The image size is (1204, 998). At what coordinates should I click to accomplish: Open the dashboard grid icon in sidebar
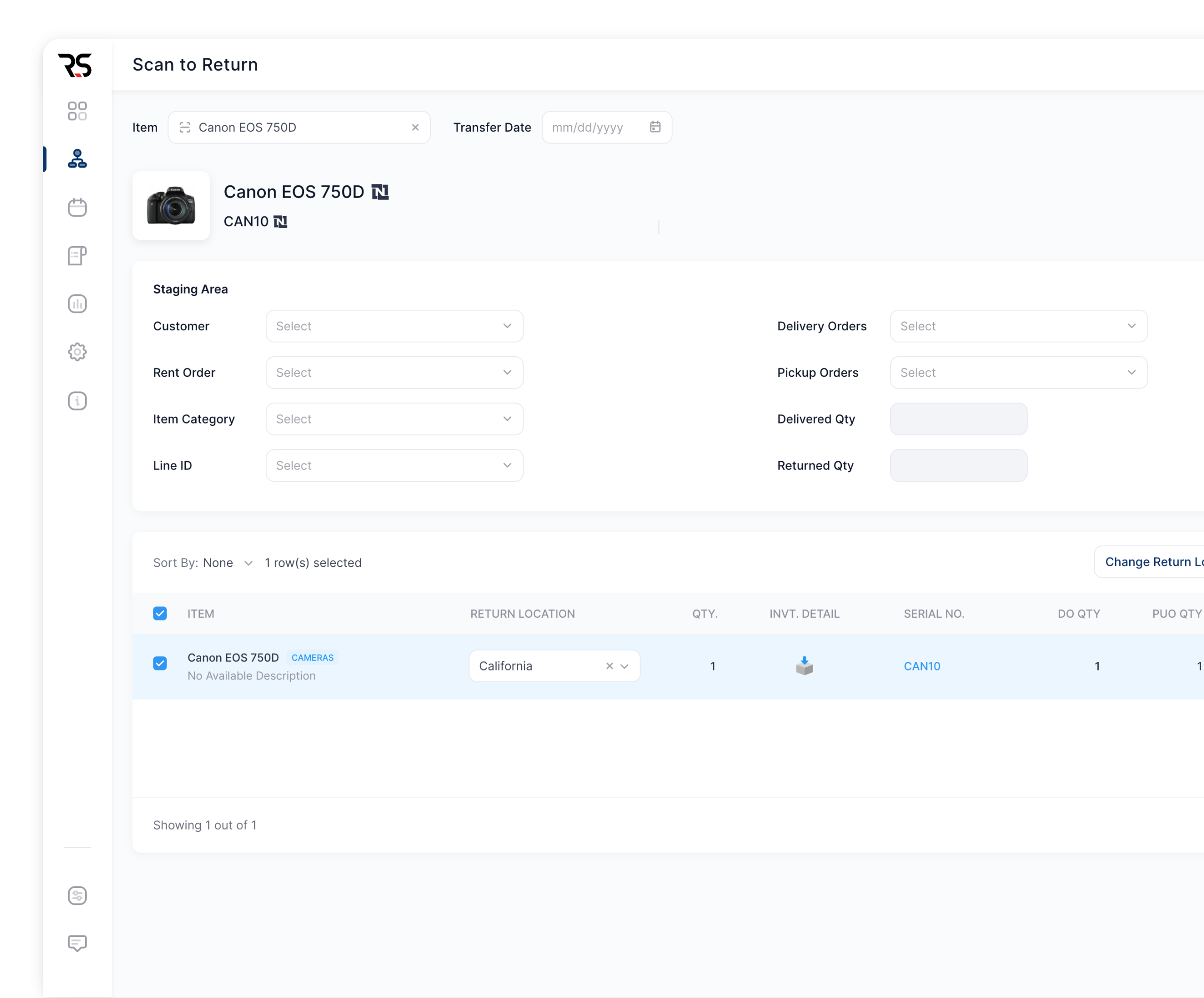point(78,111)
